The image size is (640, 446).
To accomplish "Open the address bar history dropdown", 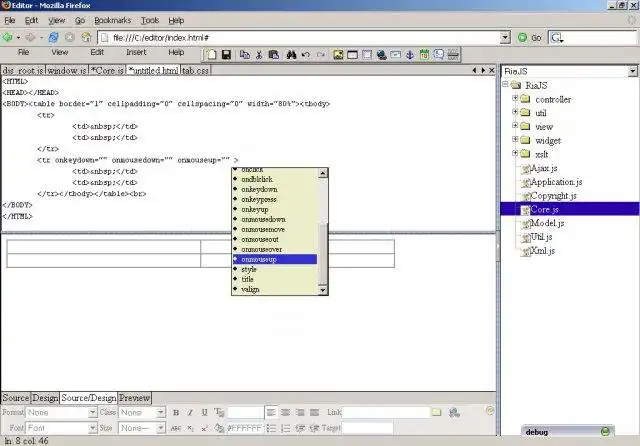I will click(505, 38).
